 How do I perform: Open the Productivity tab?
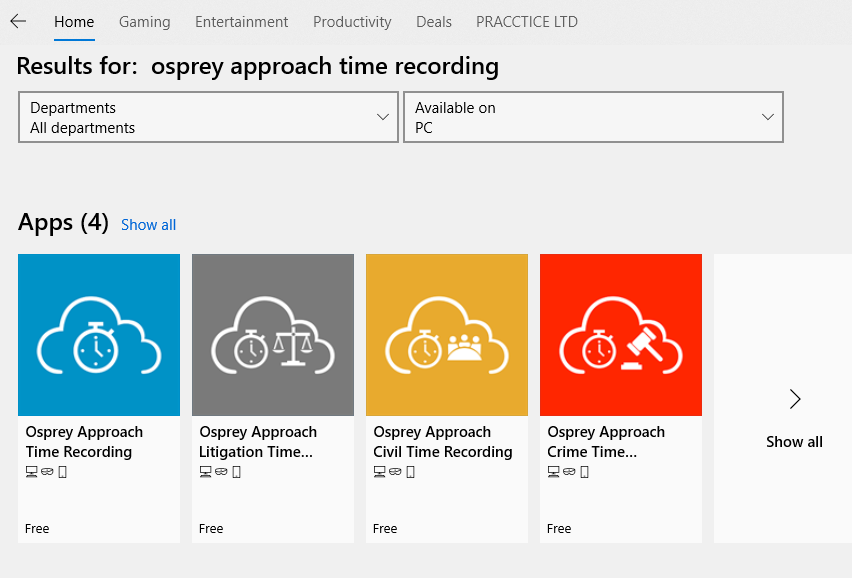352,22
